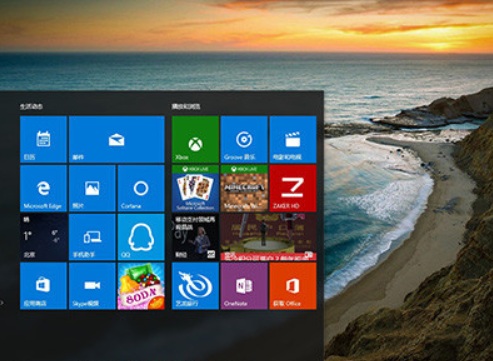This screenshot has height=361, width=493.
Task: Open the Store shopping bag tile
Action: 43,286
